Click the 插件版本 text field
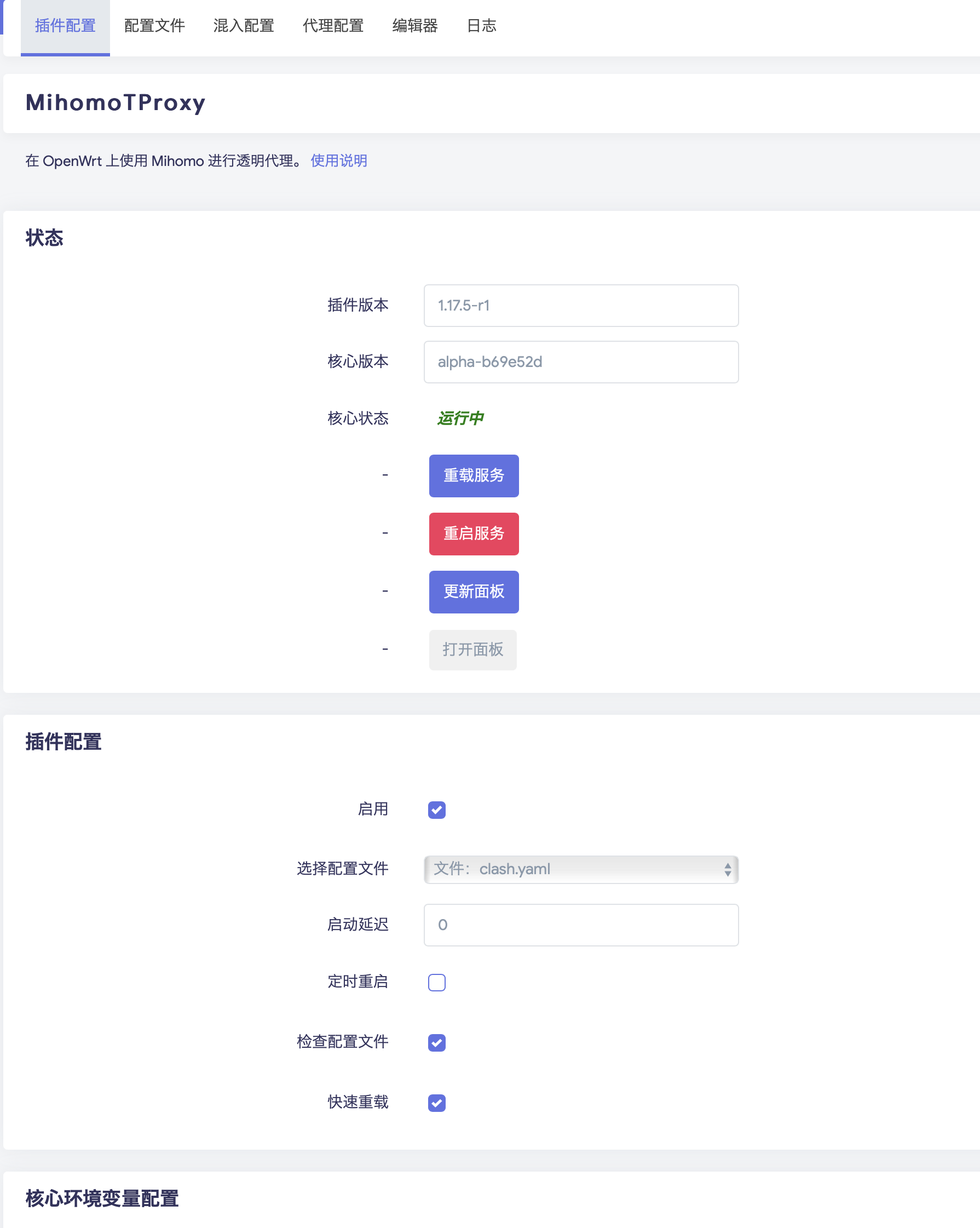 point(581,306)
